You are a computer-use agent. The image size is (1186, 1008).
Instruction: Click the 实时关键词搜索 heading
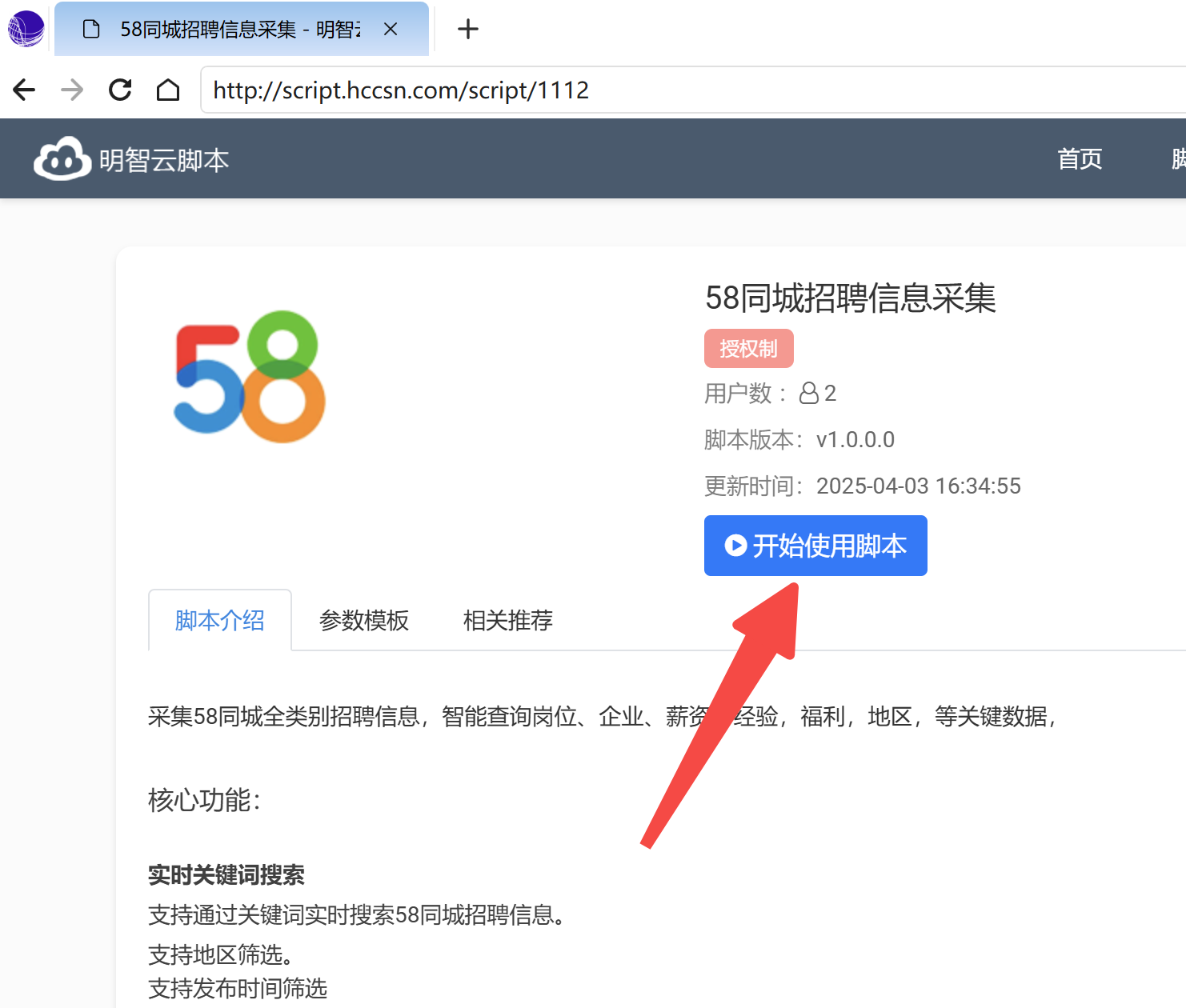tap(226, 875)
